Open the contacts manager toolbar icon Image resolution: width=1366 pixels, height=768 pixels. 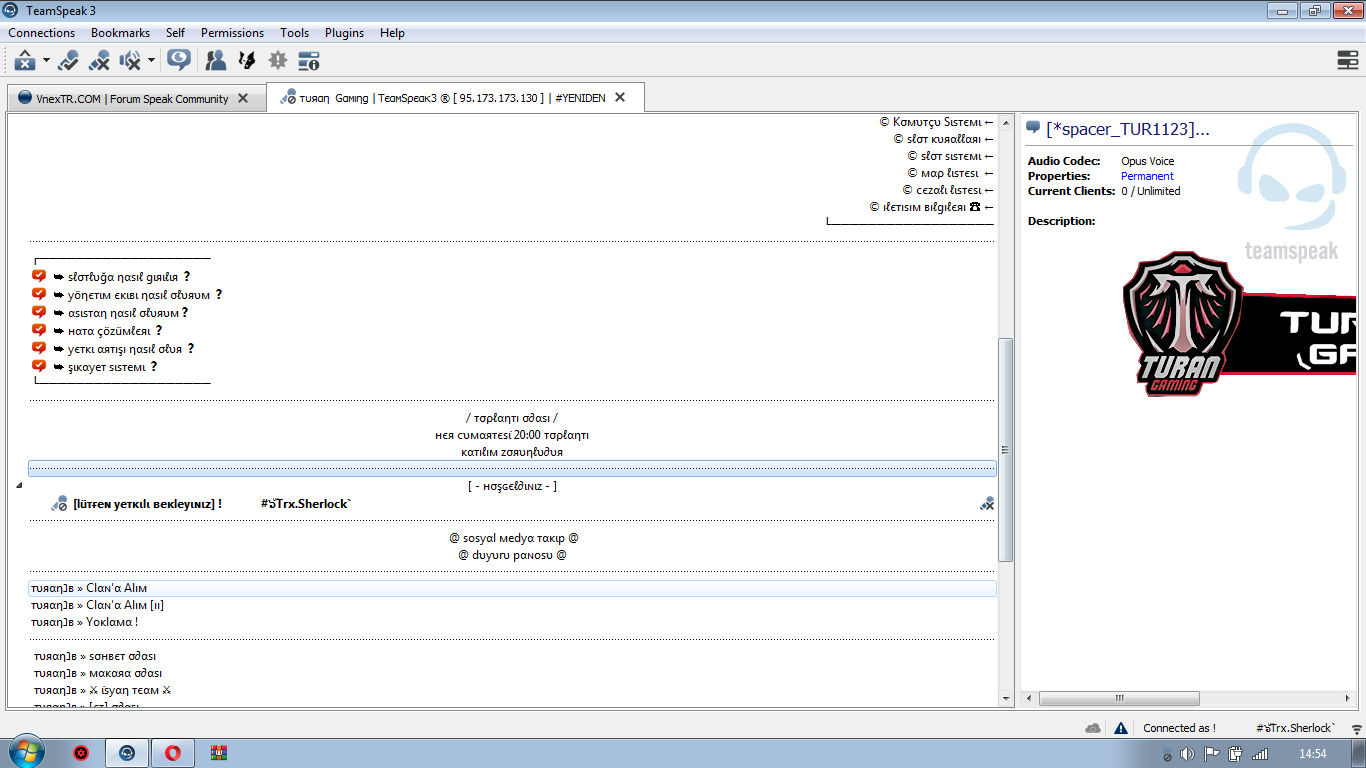pyautogui.click(x=215, y=61)
